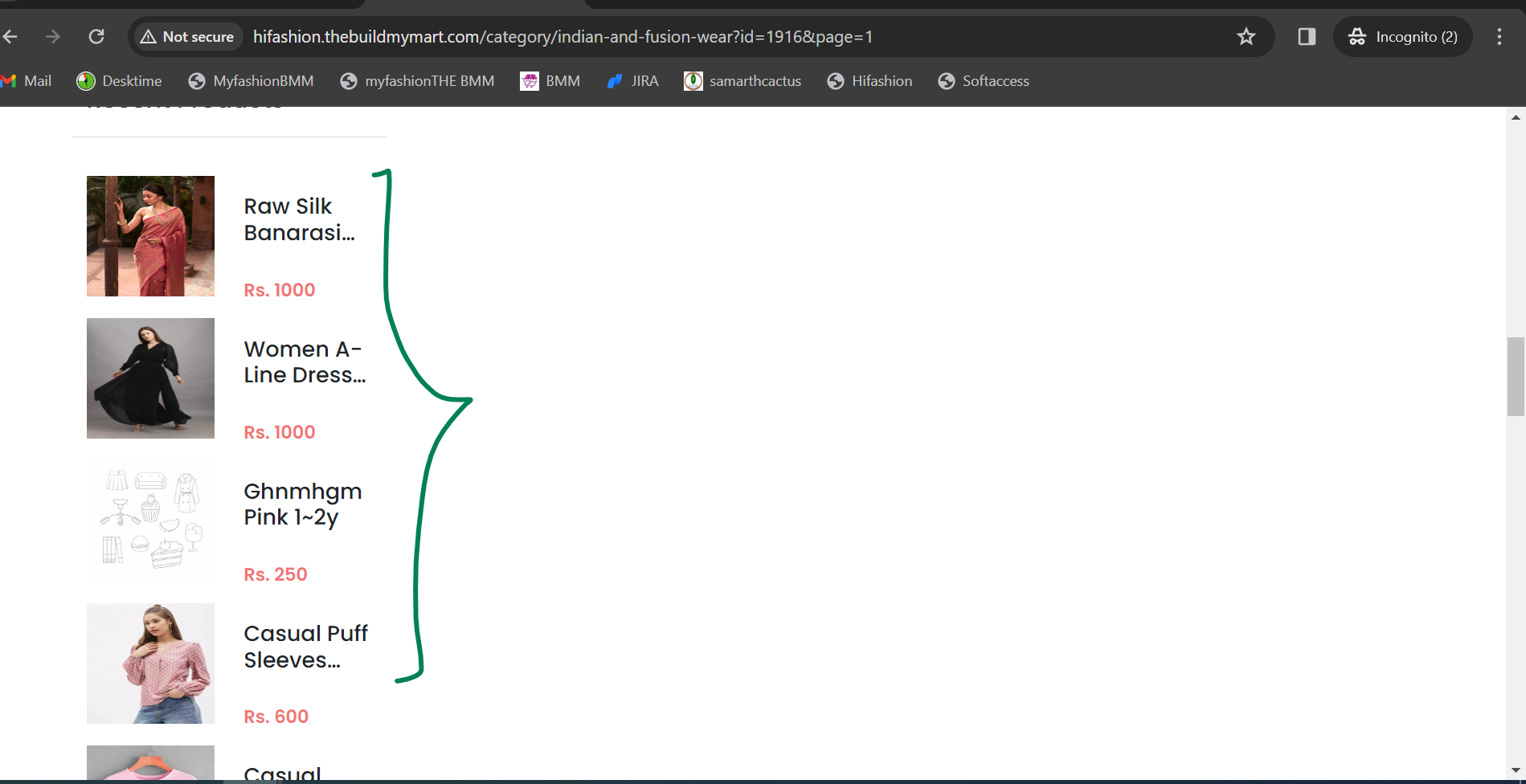Open the Hifashion bookmark

pos(869,81)
